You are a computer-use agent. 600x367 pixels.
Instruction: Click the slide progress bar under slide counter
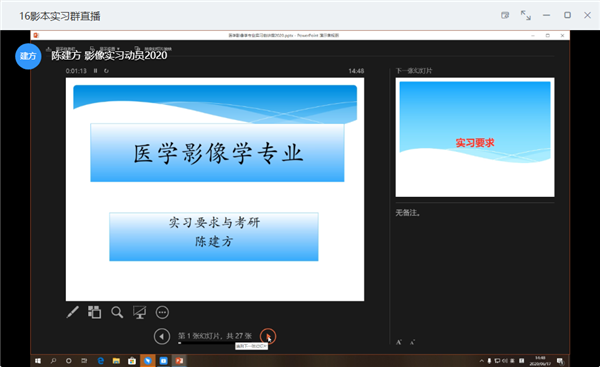click(x=215, y=343)
